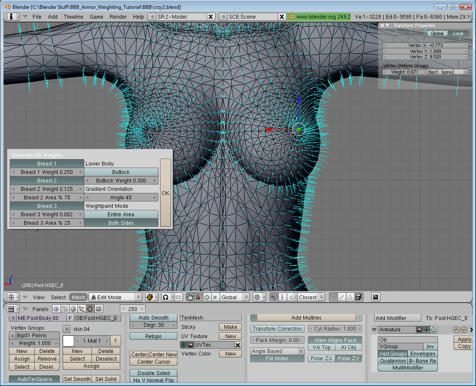Screen dimensions: 476x386
Task: Toggle the Buttock option in popup
Action: tap(121, 172)
